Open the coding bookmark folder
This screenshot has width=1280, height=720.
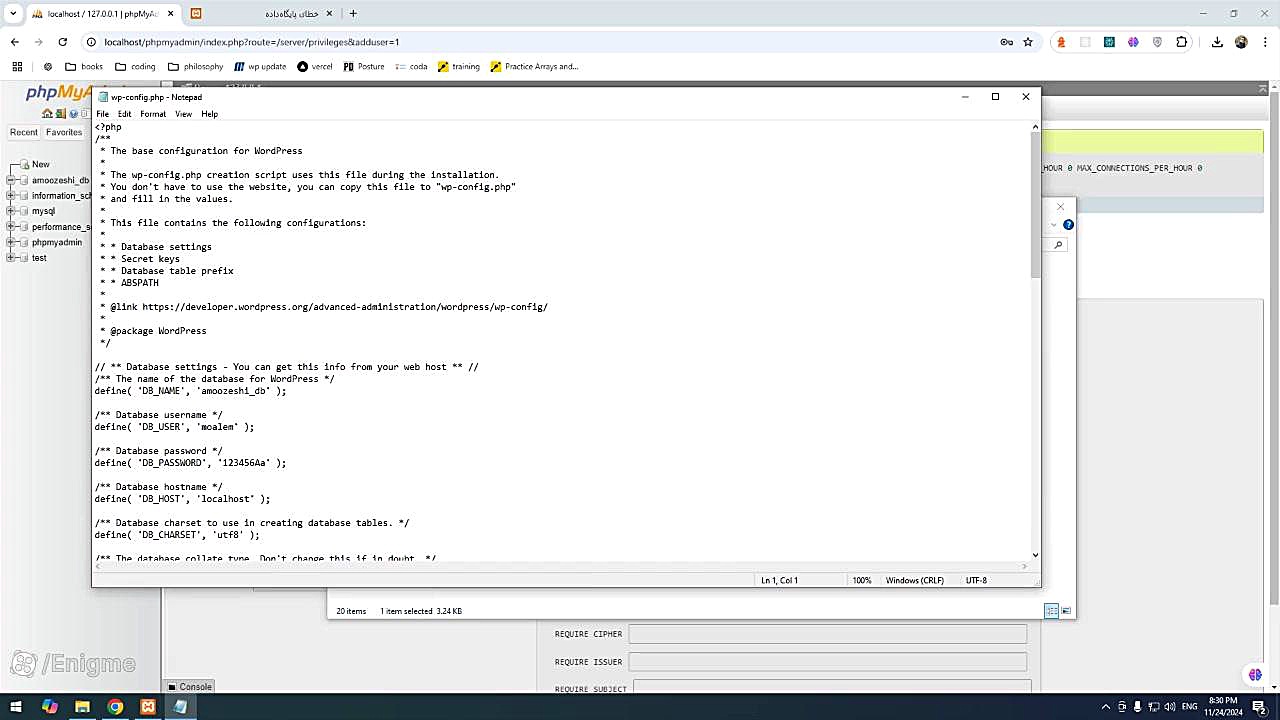[x=136, y=67]
